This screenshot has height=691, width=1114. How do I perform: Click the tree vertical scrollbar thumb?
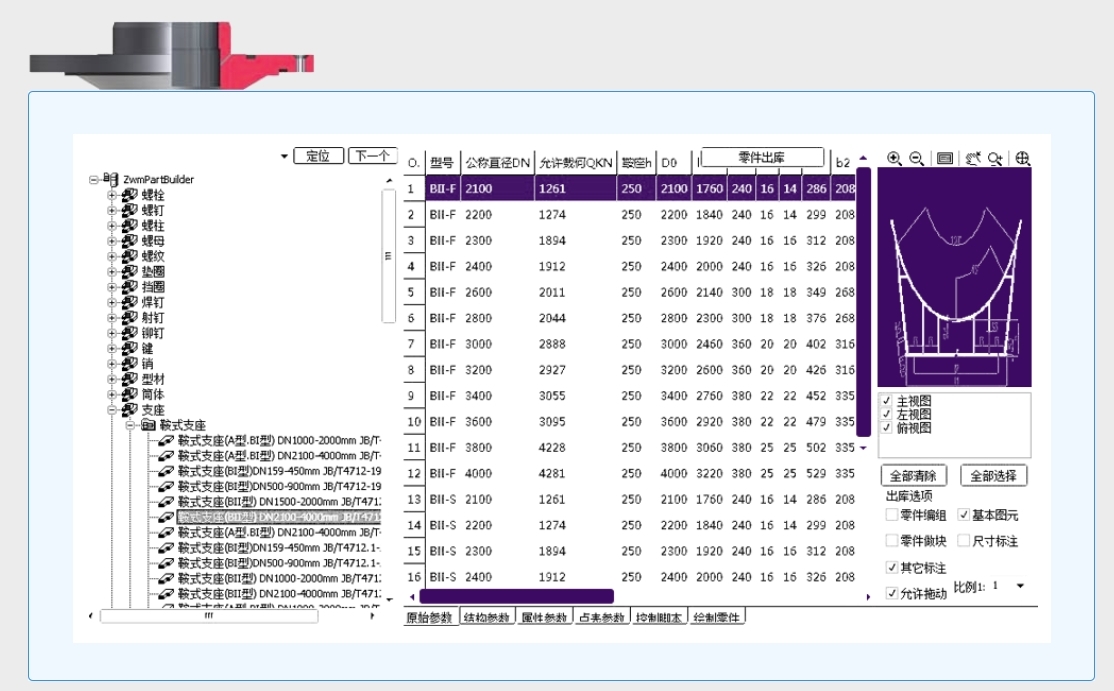[388, 256]
